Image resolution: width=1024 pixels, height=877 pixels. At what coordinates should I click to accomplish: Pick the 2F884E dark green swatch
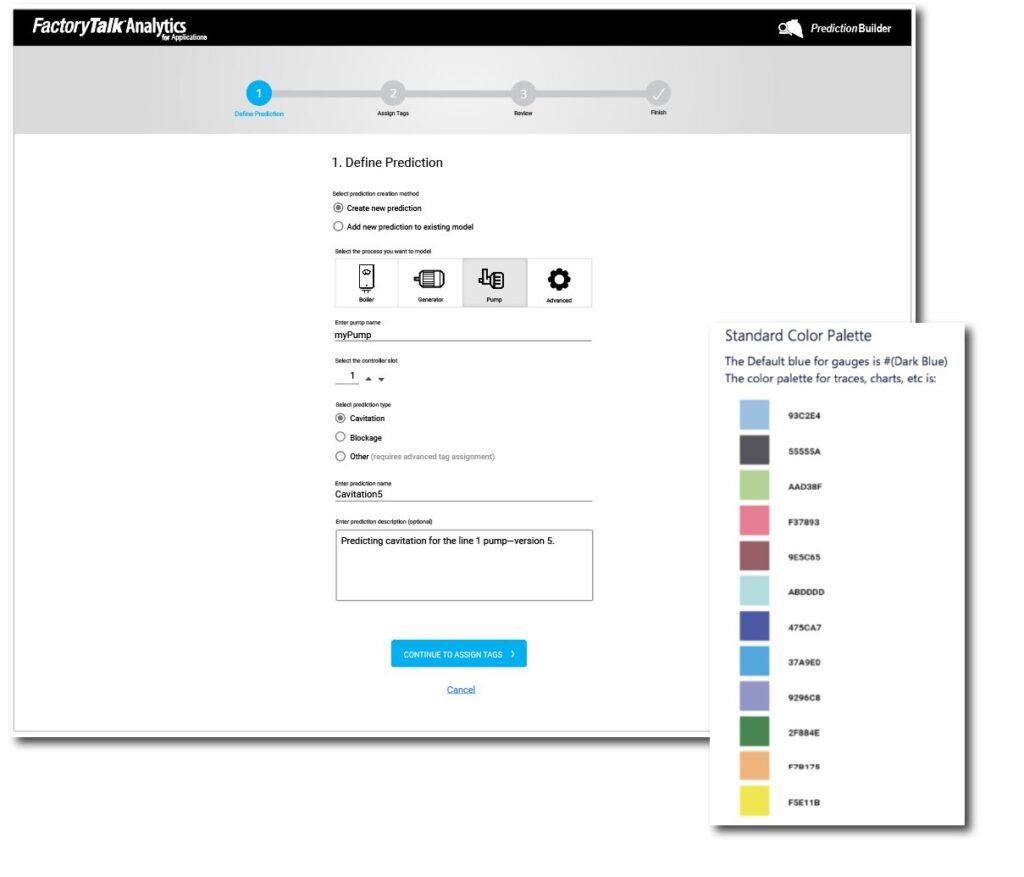pos(754,731)
